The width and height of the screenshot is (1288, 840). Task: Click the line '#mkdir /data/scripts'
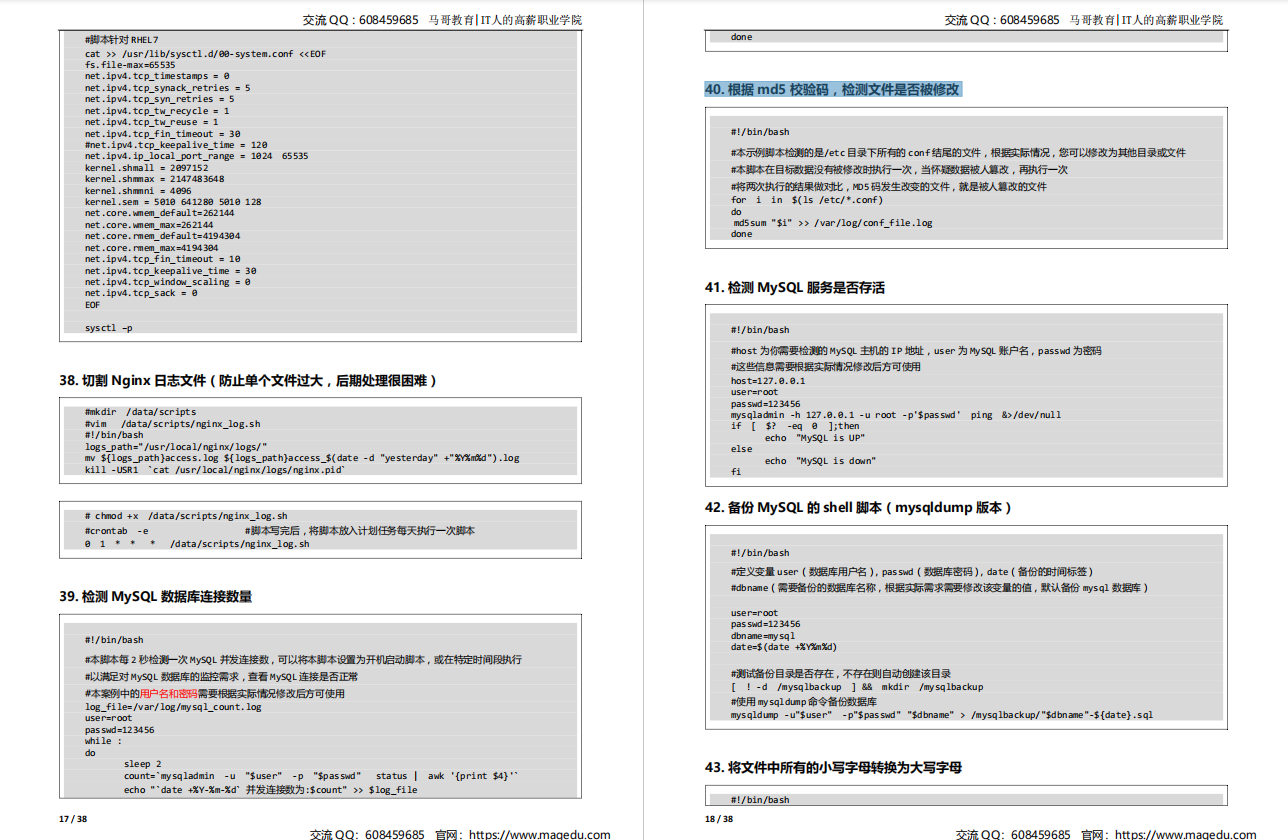tap(141, 412)
